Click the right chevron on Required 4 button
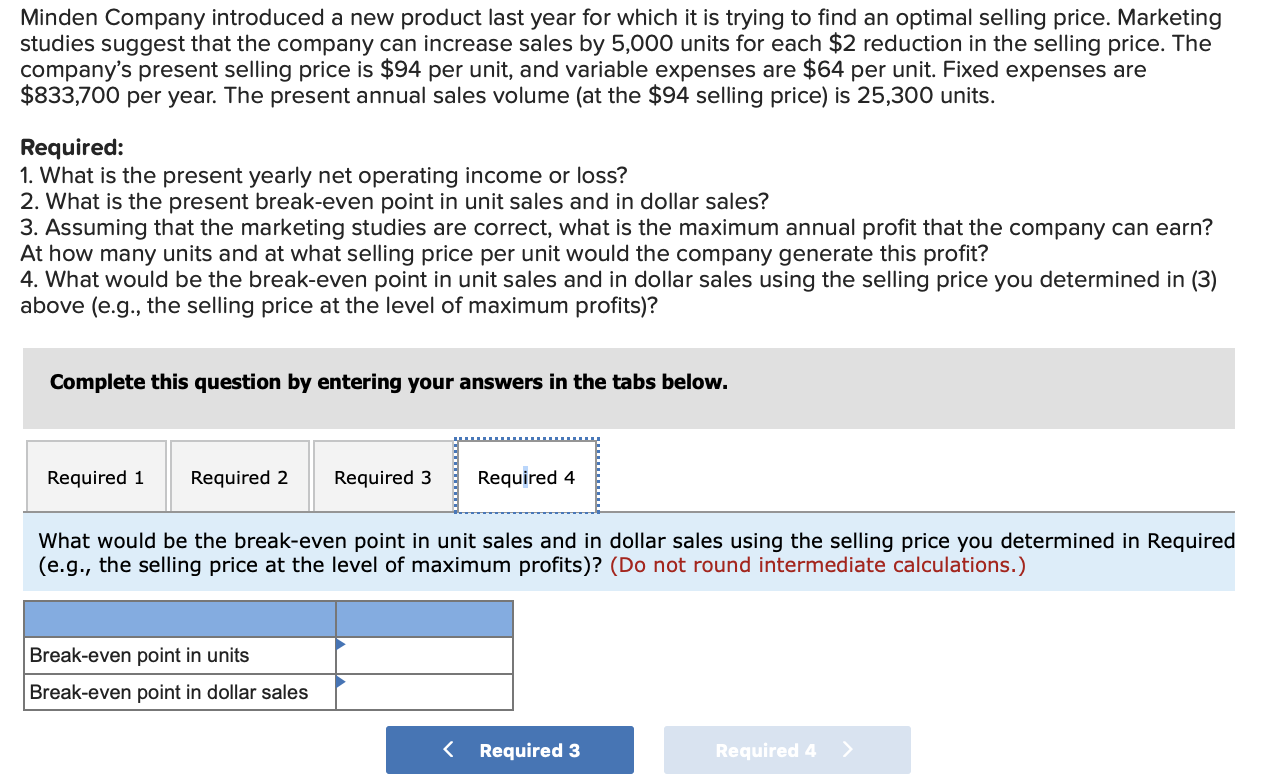1262x774 pixels. point(848,749)
